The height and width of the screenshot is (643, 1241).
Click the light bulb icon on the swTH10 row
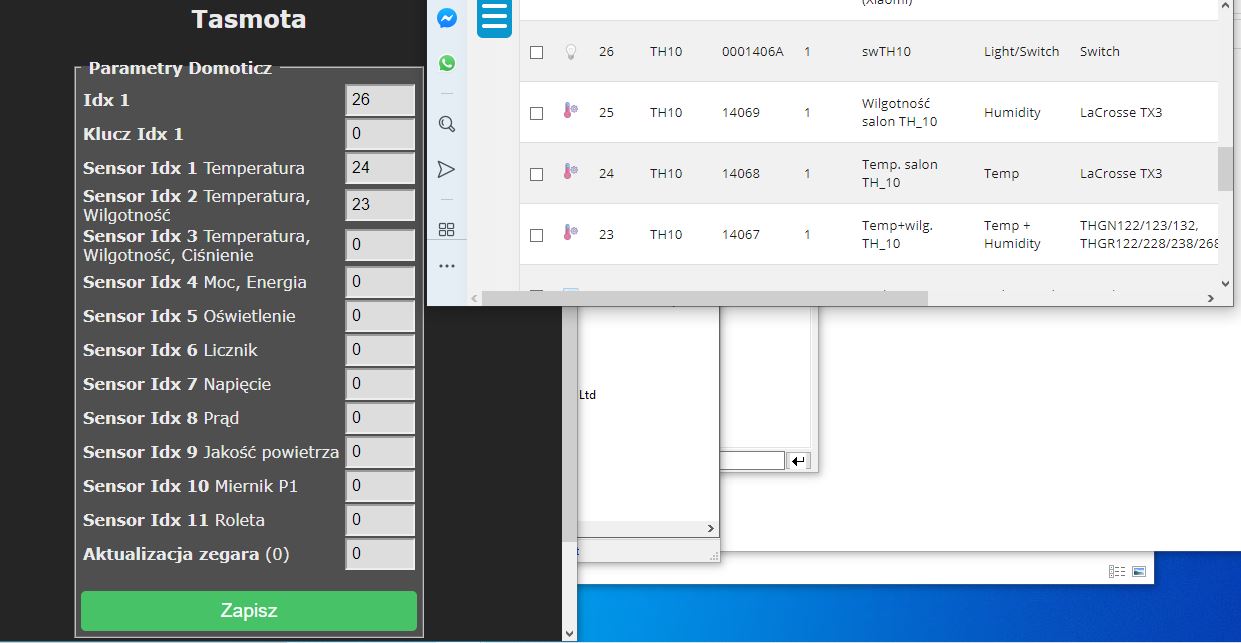[570, 51]
